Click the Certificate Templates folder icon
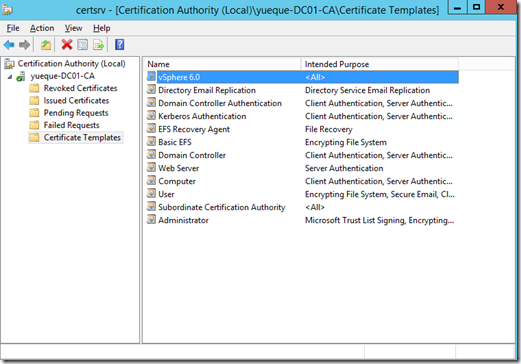The image size is (521, 364). 34,138
